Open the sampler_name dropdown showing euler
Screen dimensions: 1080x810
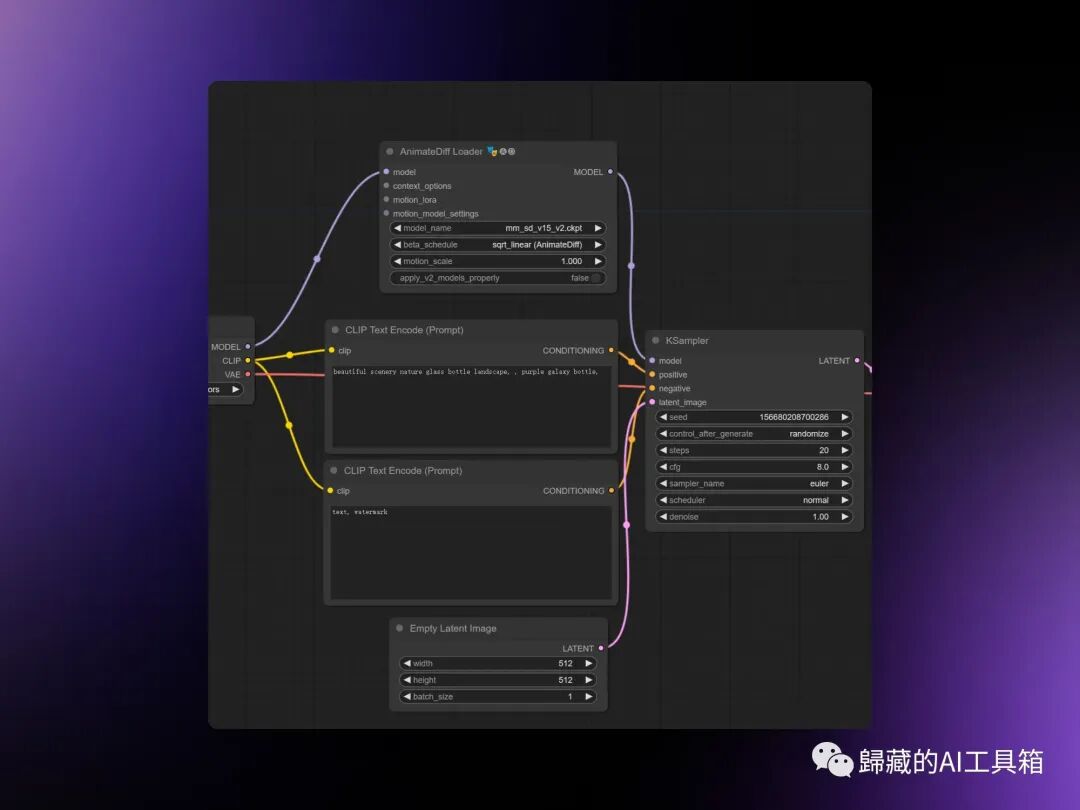pos(754,484)
